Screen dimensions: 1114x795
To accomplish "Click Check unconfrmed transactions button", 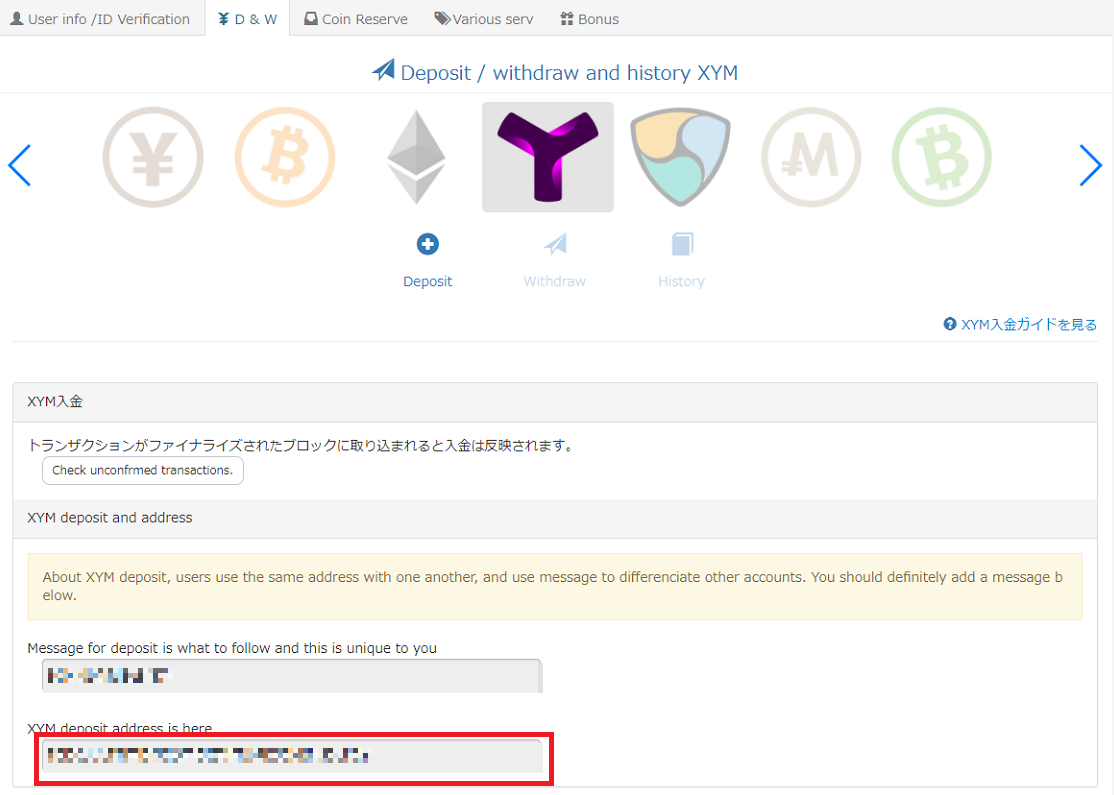I will (143, 470).
